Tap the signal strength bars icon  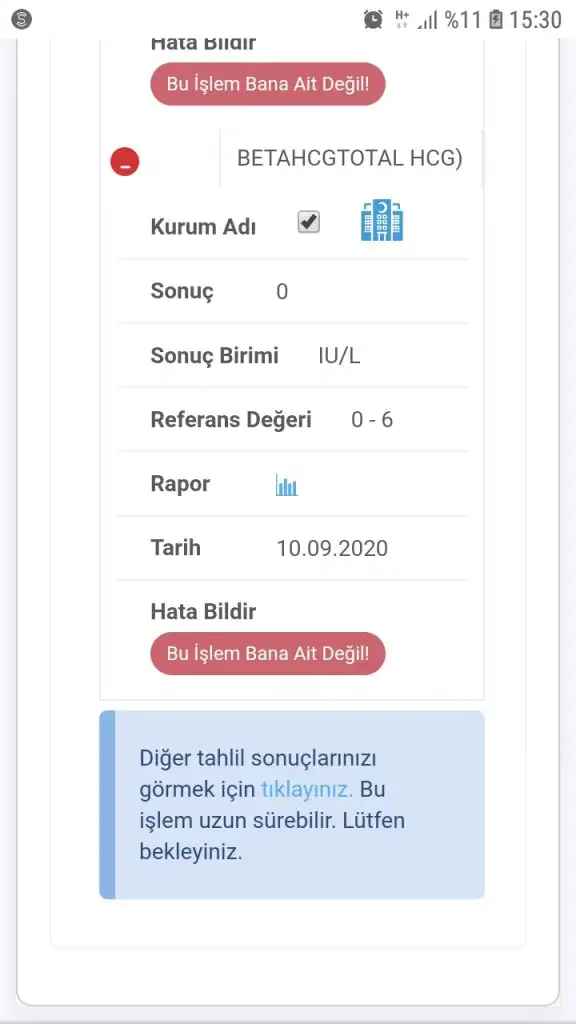pos(428,20)
